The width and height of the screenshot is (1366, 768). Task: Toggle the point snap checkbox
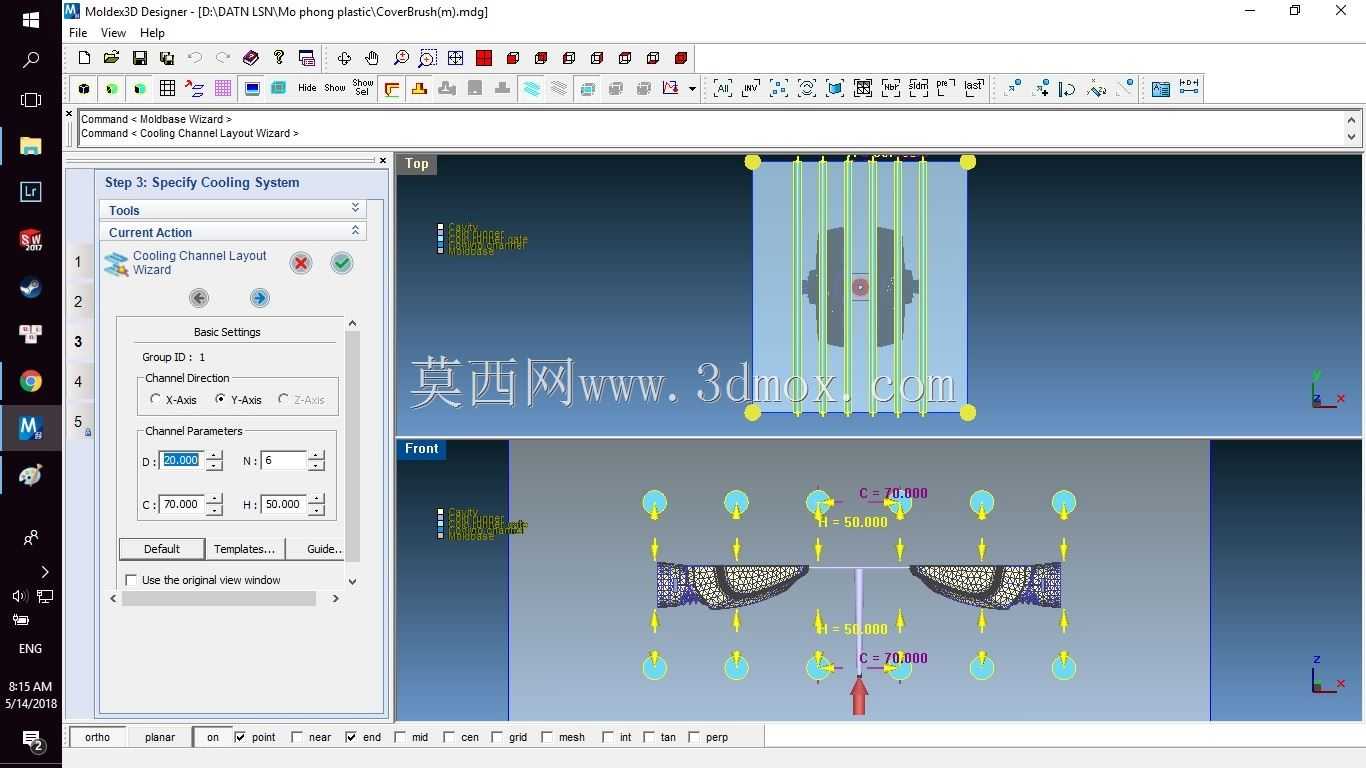pyautogui.click(x=240, y=737)
